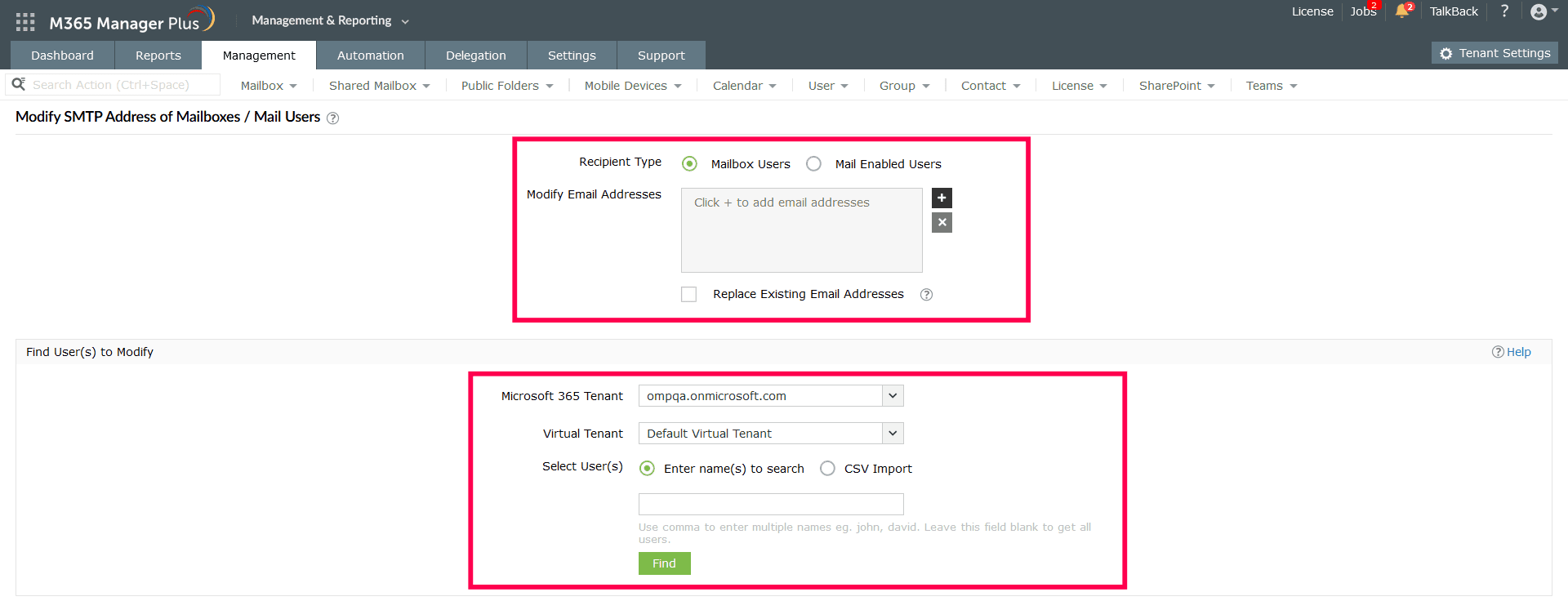Image resolution: width=1568 pixels, height=601 pixels.
Task: Click the plus icon to add email addresses
Action: [942, 198]
